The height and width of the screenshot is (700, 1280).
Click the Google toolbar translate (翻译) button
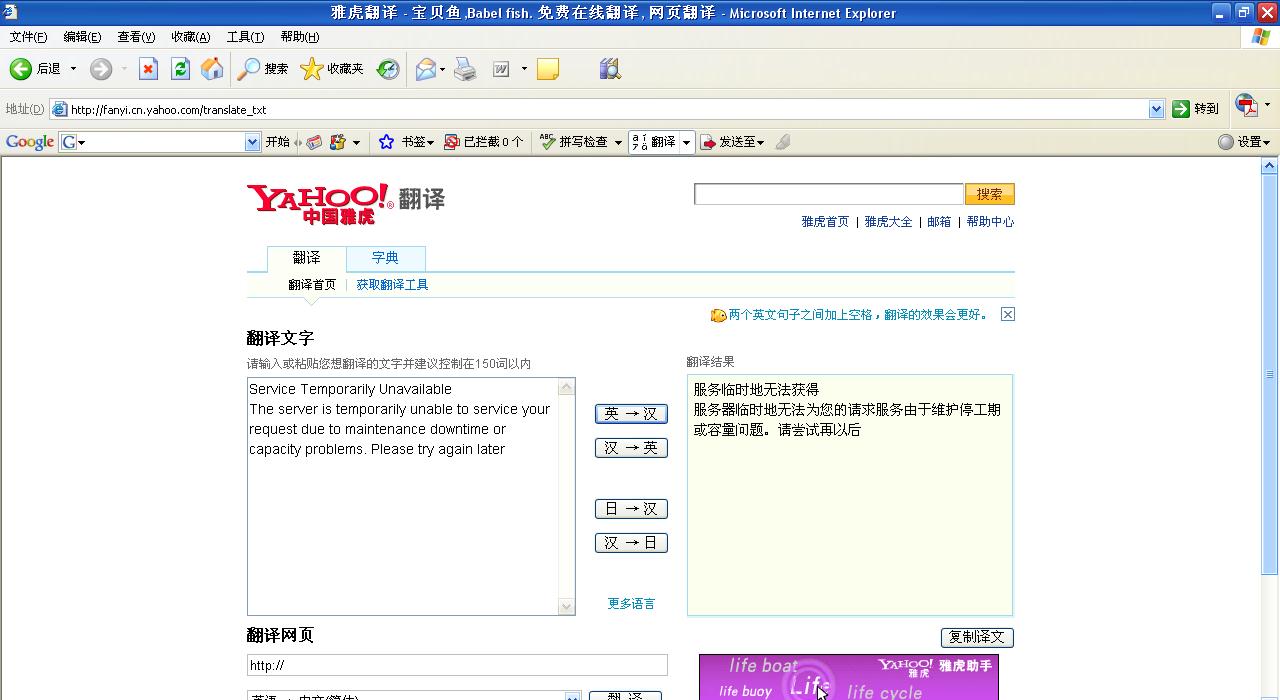click(654, 142)
